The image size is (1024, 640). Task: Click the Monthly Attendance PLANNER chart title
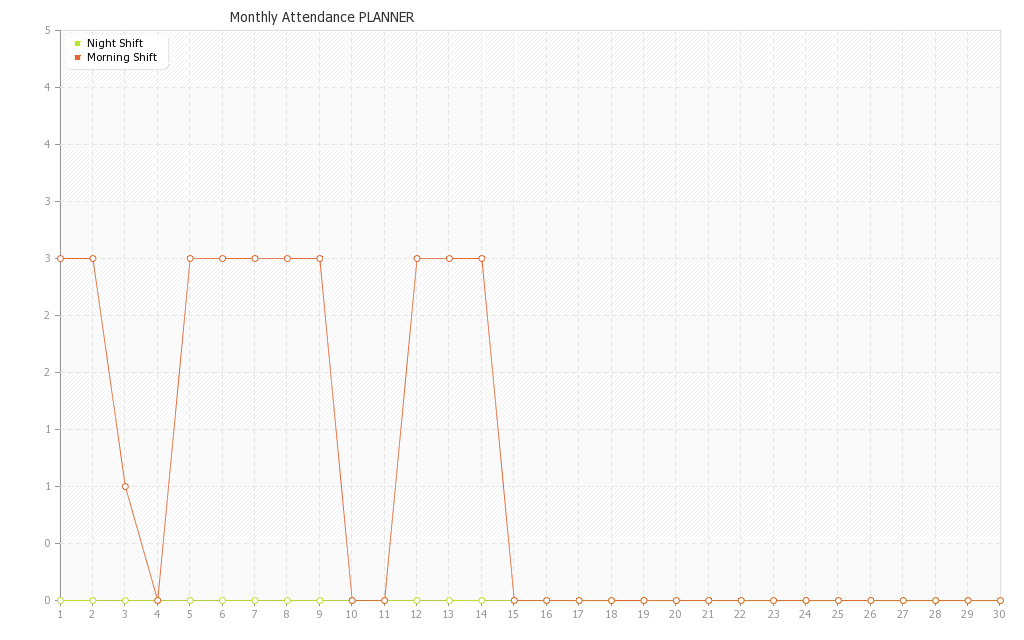point(321,17)
